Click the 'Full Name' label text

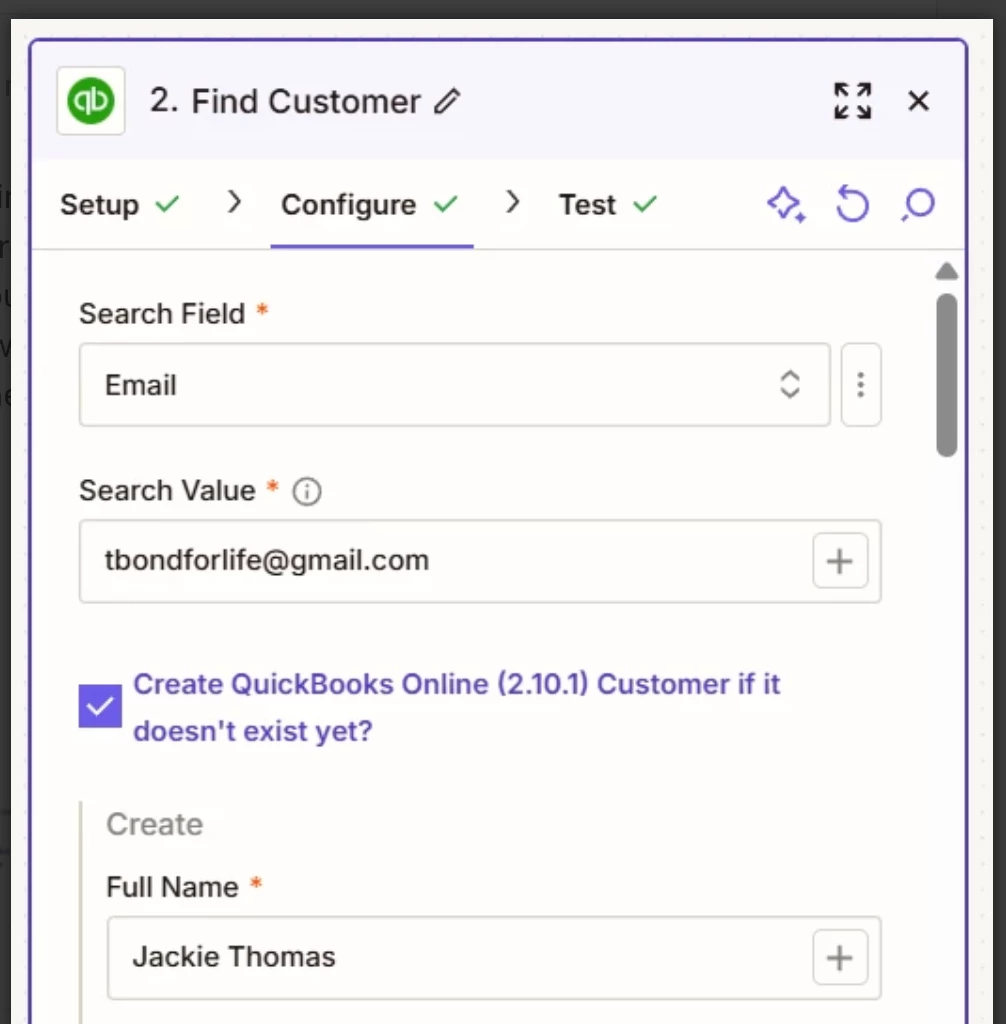(172, 887)
